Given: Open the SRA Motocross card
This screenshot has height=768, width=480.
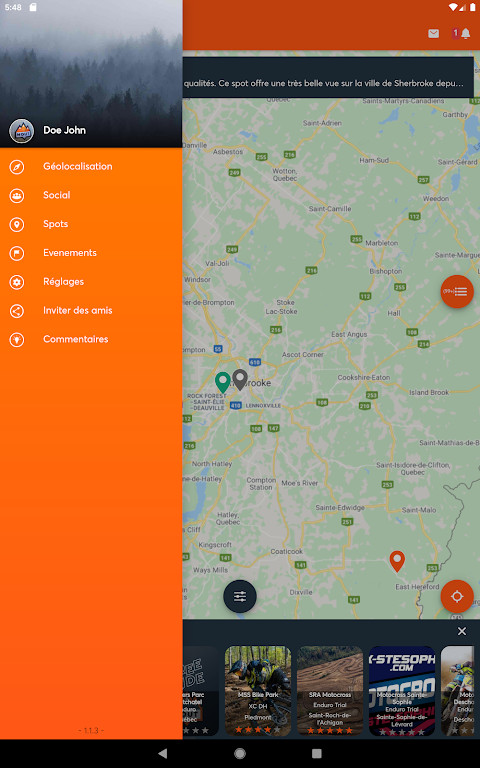Looking at the screenshot, I should coord(330,691).
